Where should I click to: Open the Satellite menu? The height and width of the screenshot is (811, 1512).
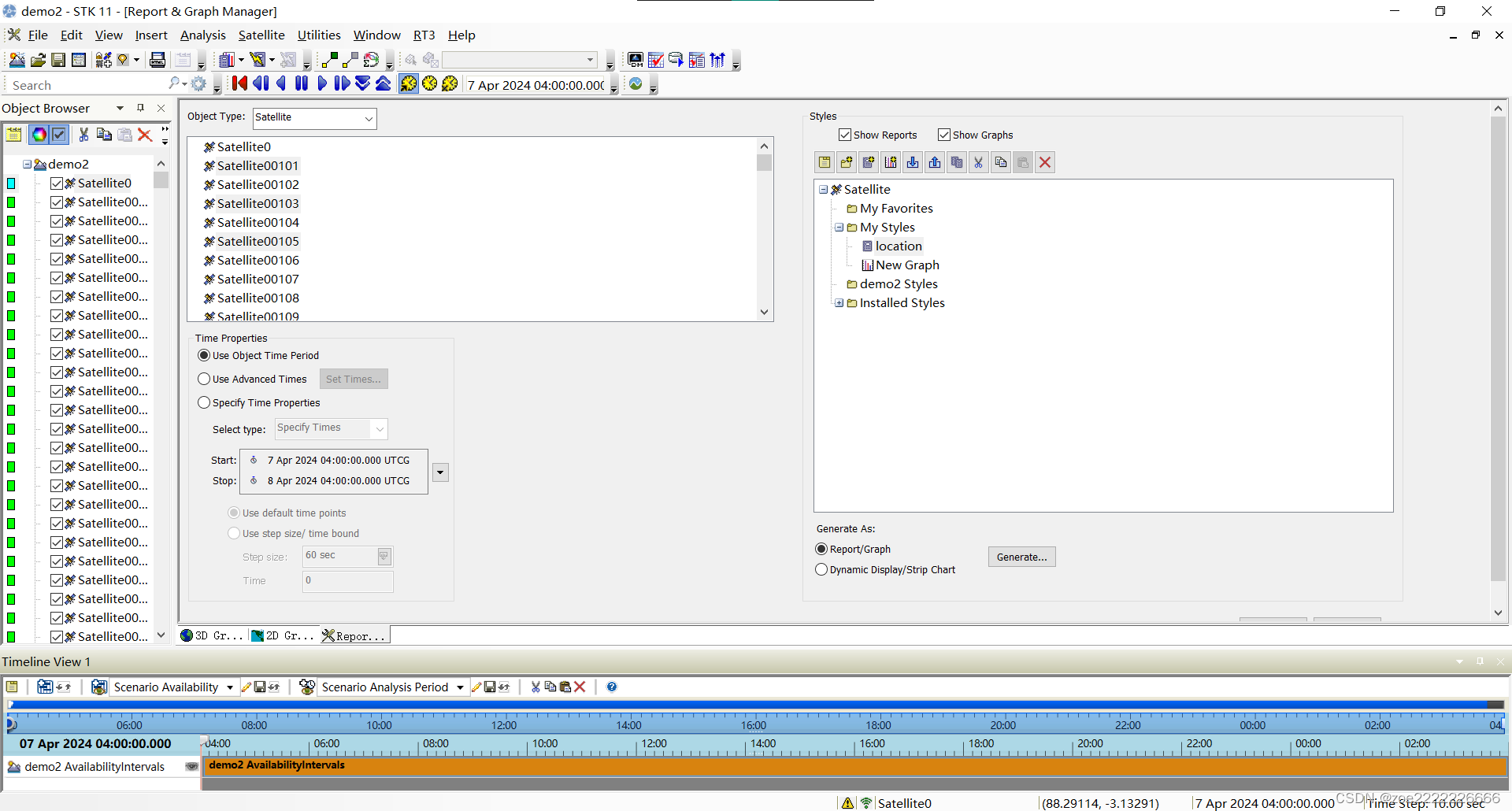click(261, 35)
